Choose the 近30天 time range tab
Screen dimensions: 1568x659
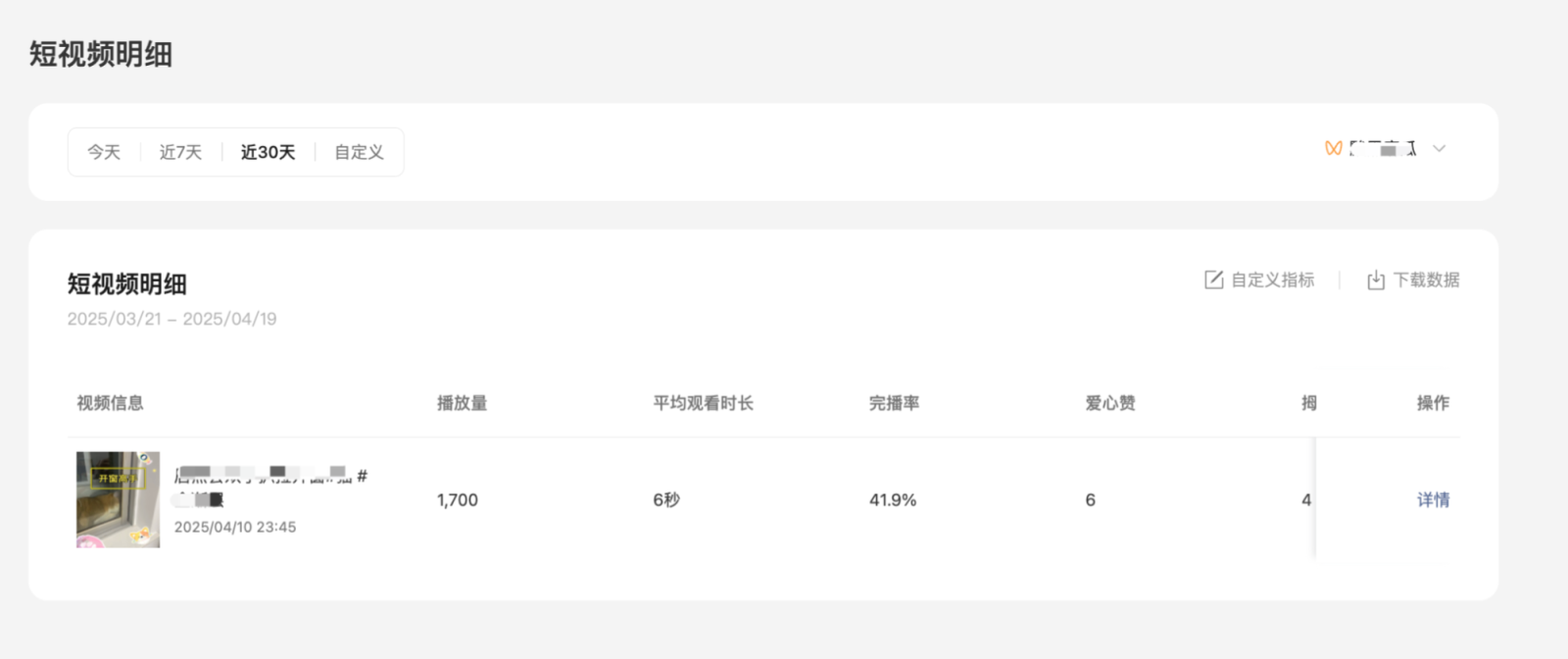(x=268, y=152)
